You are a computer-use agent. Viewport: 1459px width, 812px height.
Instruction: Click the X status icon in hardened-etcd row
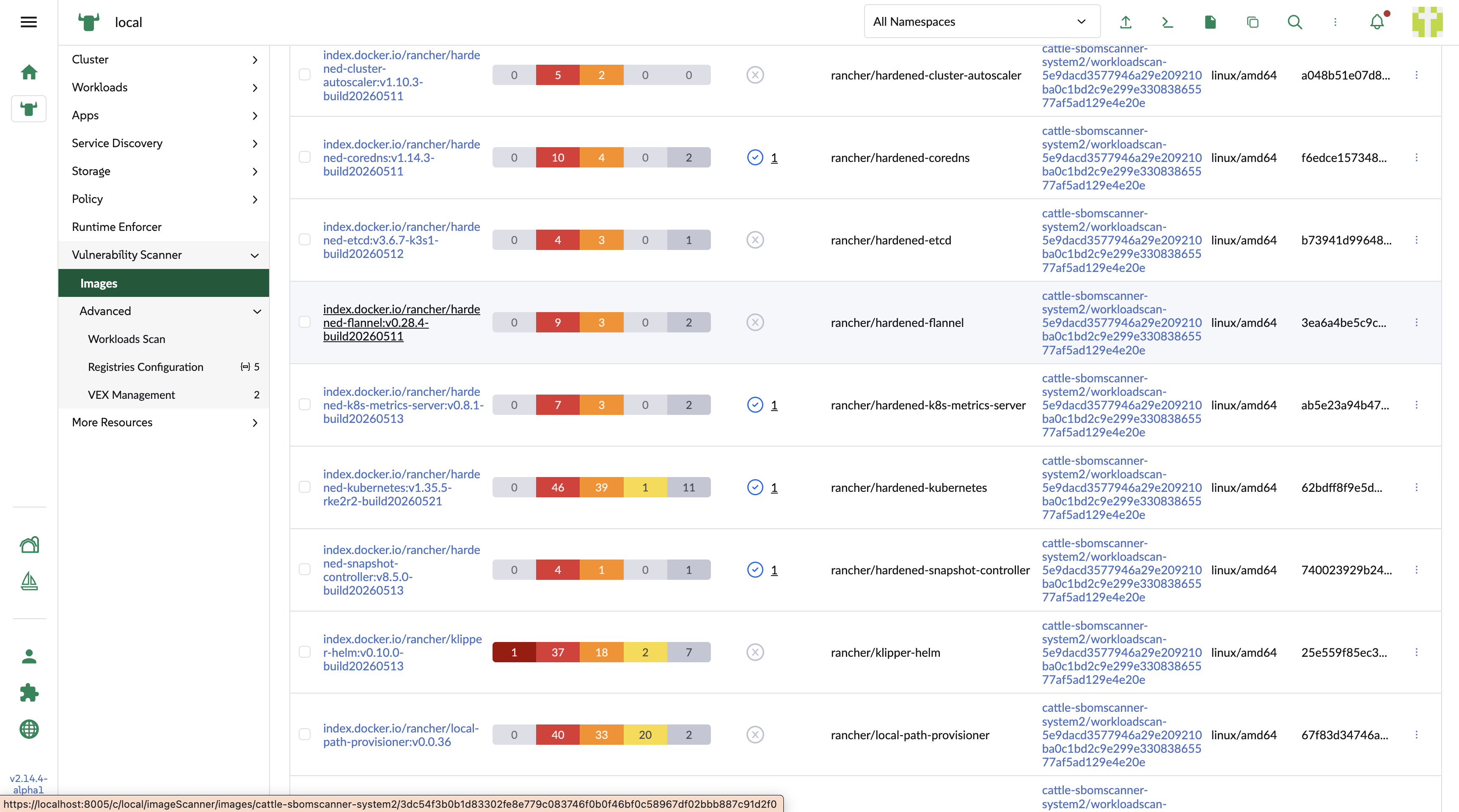755,240
